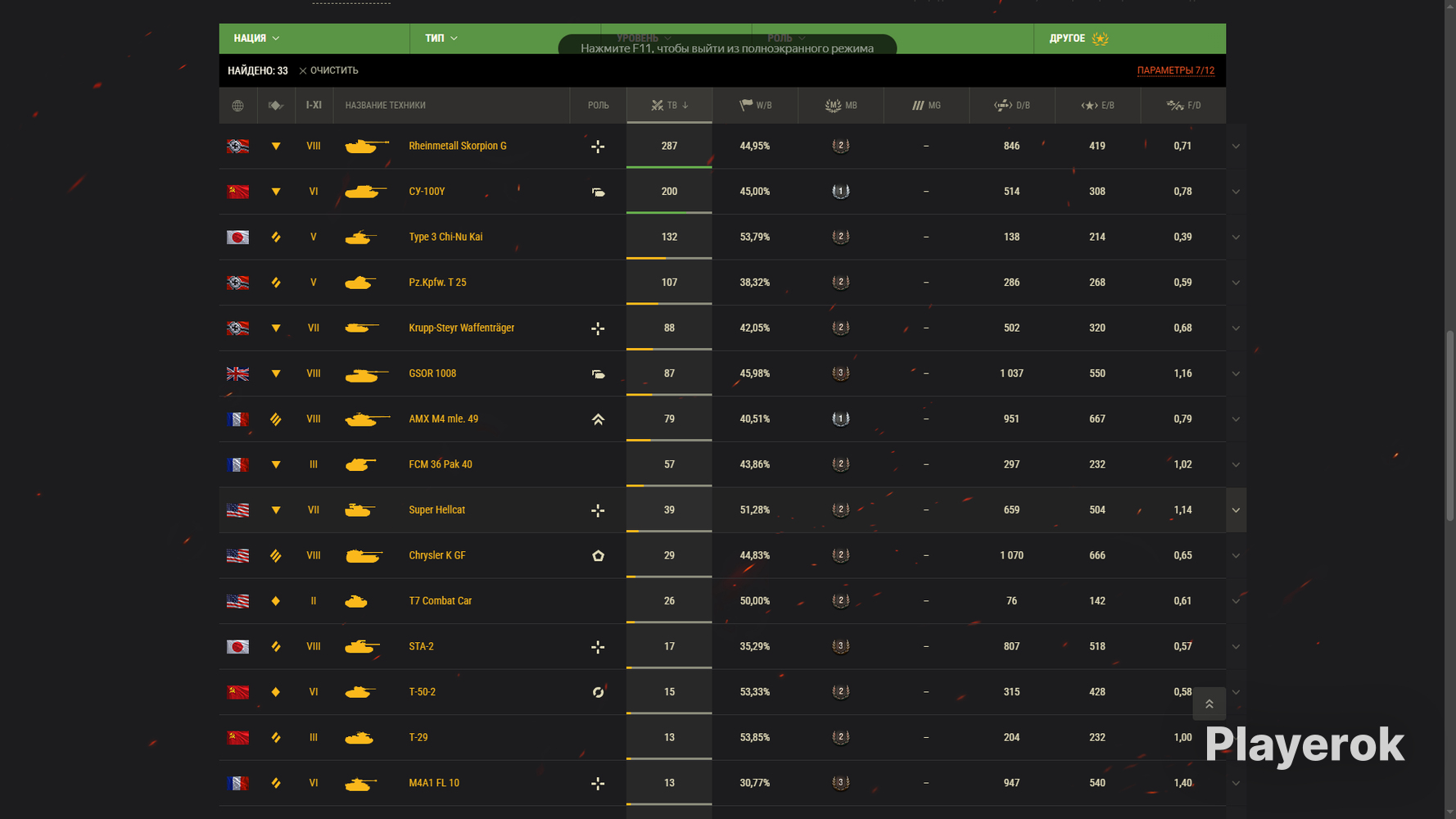Open the Rheinmetall Skorpion G vehicle link
This screenshot has width=1456, height=819.
pyautogui.click(x=457, y=146)
